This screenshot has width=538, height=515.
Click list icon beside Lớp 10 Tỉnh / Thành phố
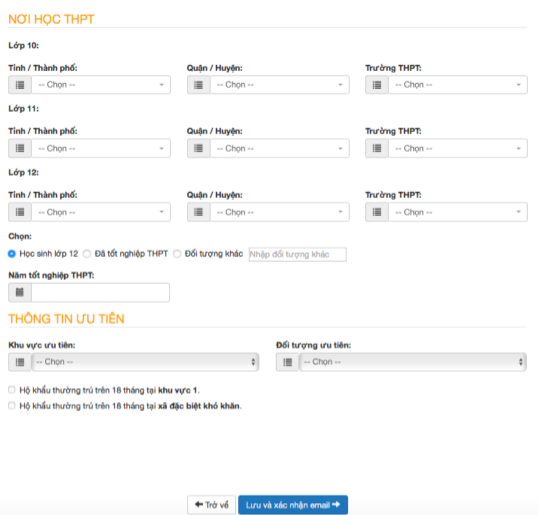click(20, 85)
